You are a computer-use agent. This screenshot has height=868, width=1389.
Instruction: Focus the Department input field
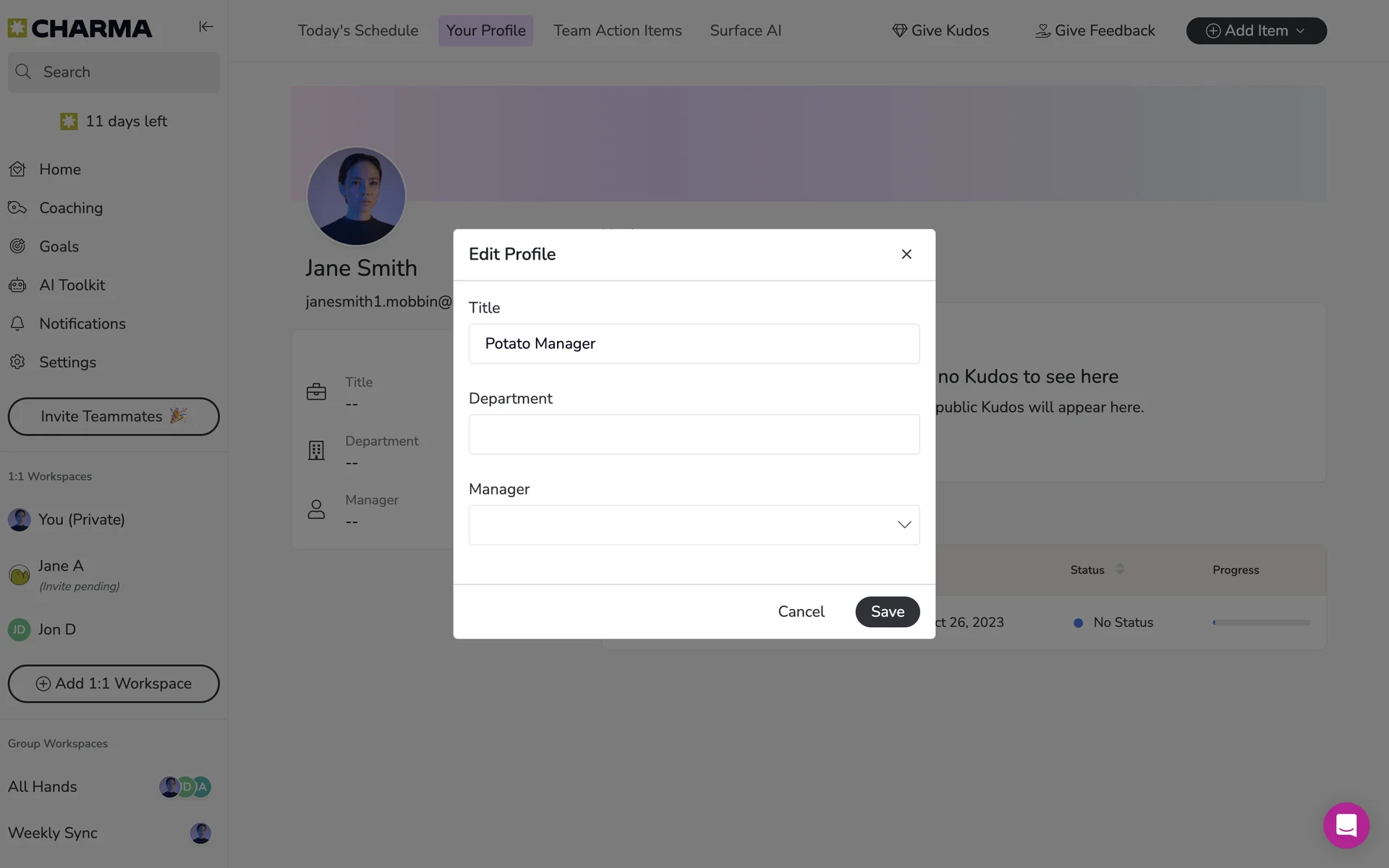tap(694, 434)
